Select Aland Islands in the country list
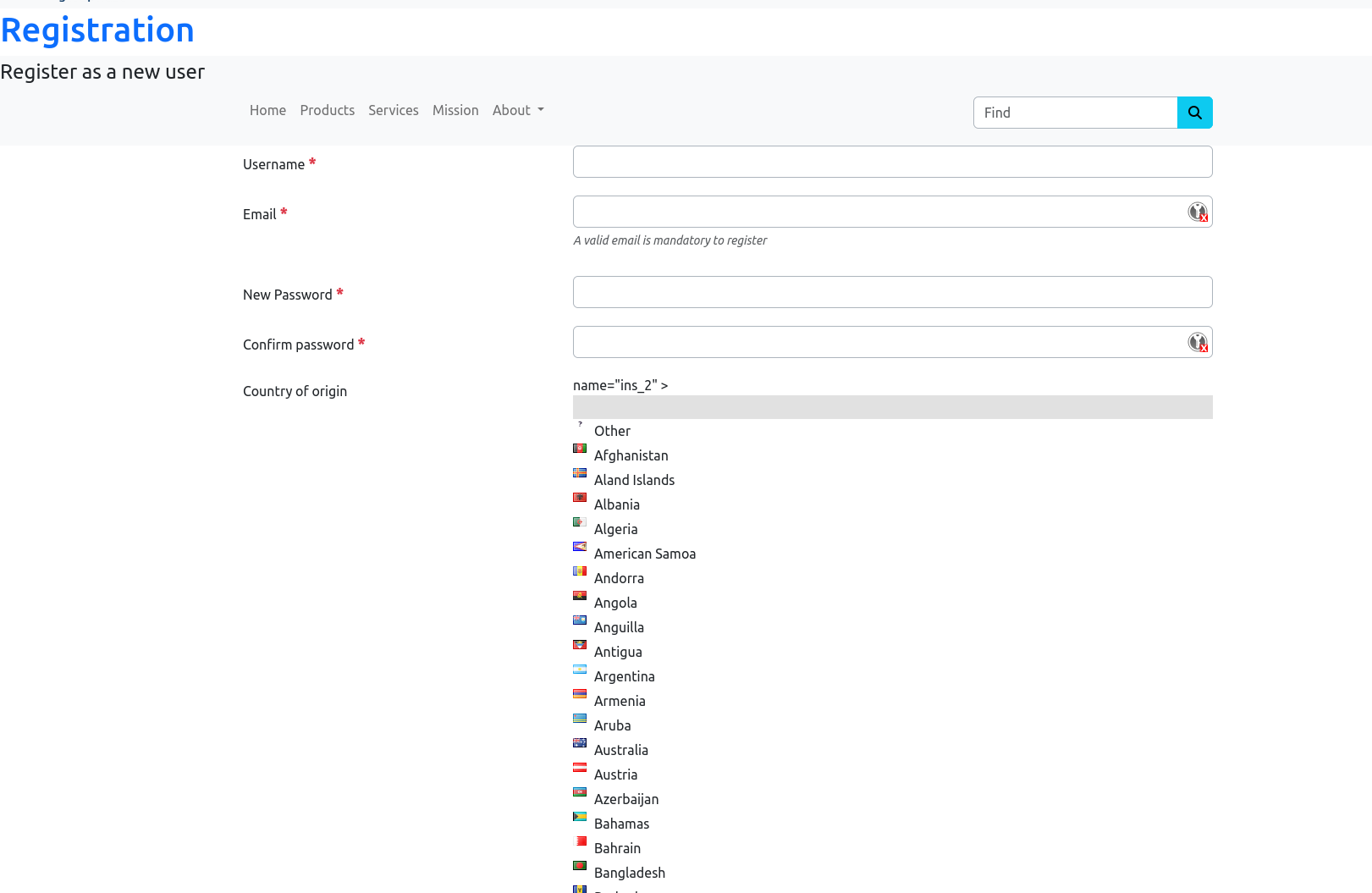This screenshot has height=893, width=1372. [x=634, y=480]
